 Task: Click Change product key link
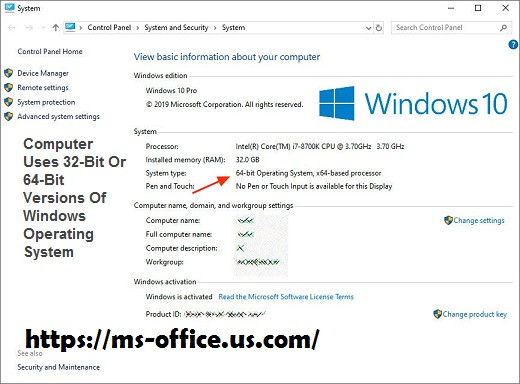click(x=475, y=314)
